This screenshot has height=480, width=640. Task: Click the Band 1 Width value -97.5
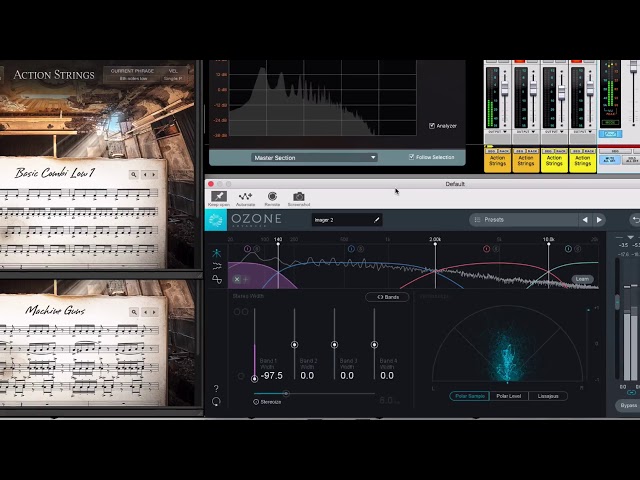(x=271, y=376)
